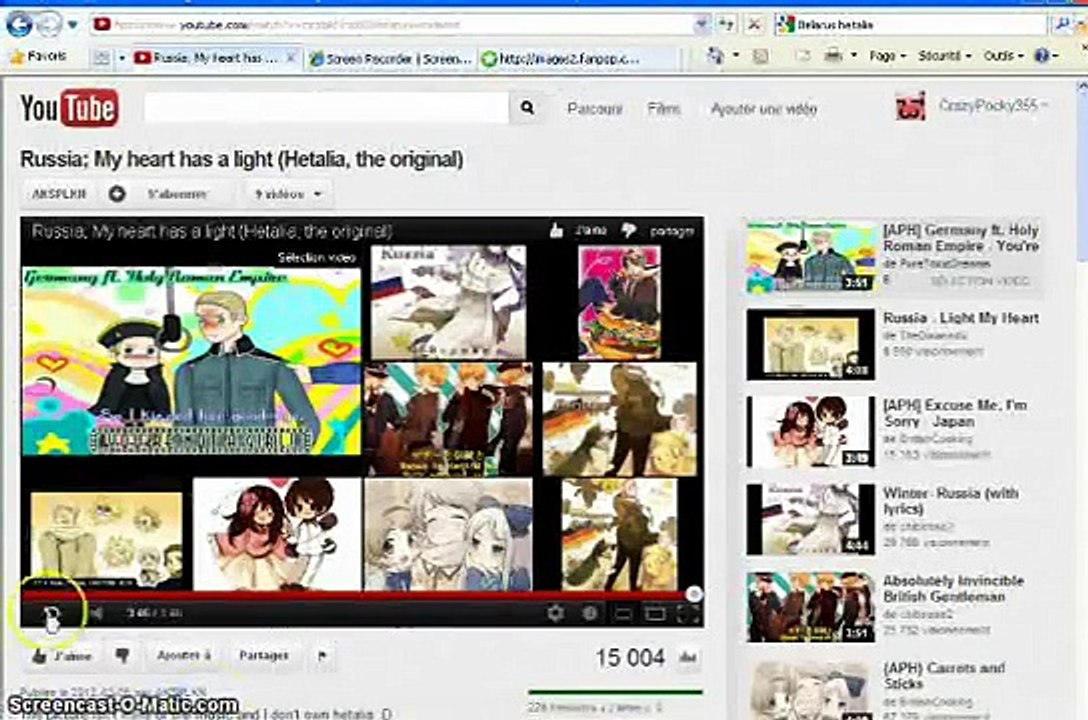Open the Outils menu
This screenshot has width=1088, height=720.
1003,55
